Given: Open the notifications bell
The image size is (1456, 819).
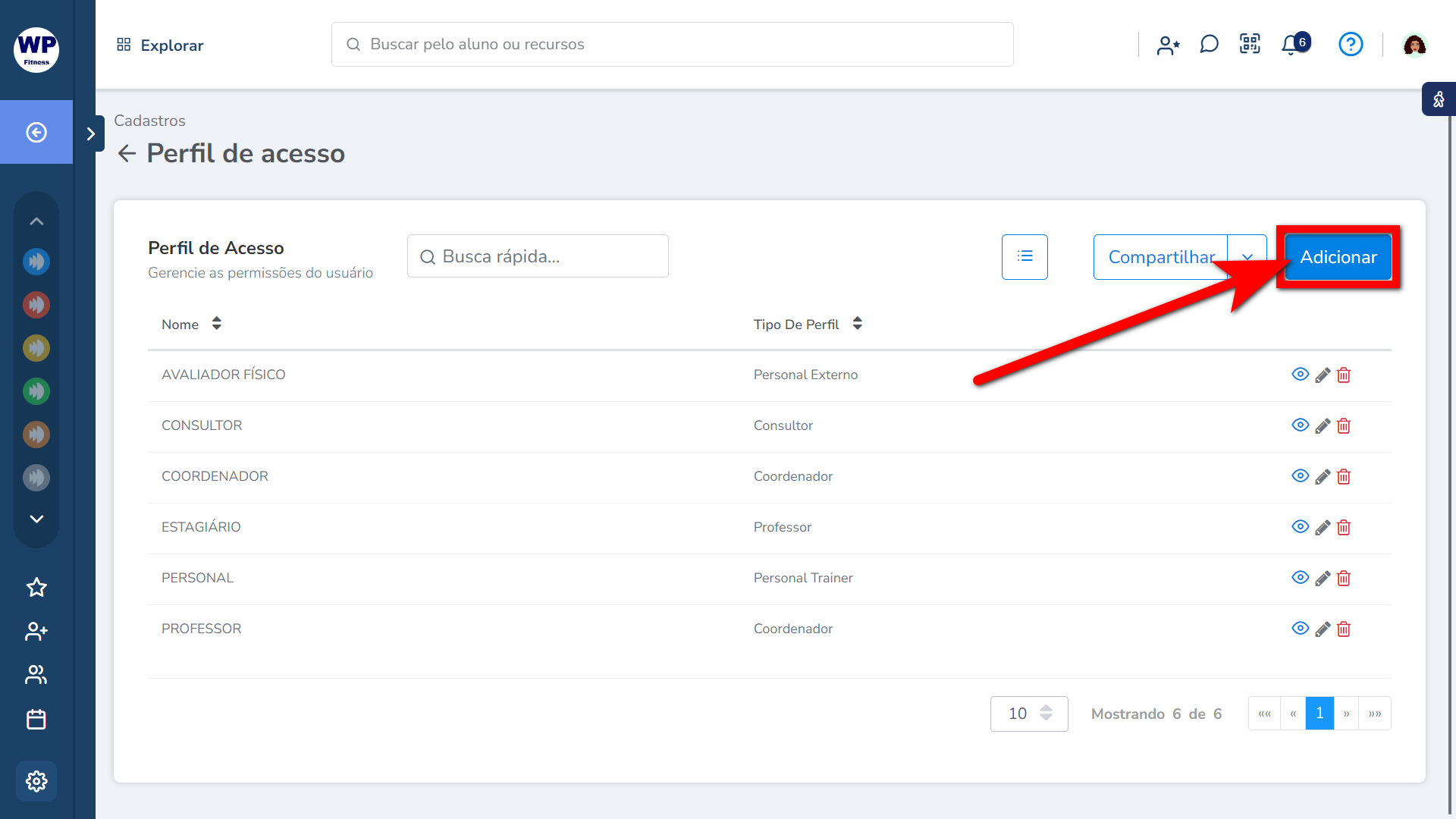Looking at the screenshot, I should [1291, 45].
